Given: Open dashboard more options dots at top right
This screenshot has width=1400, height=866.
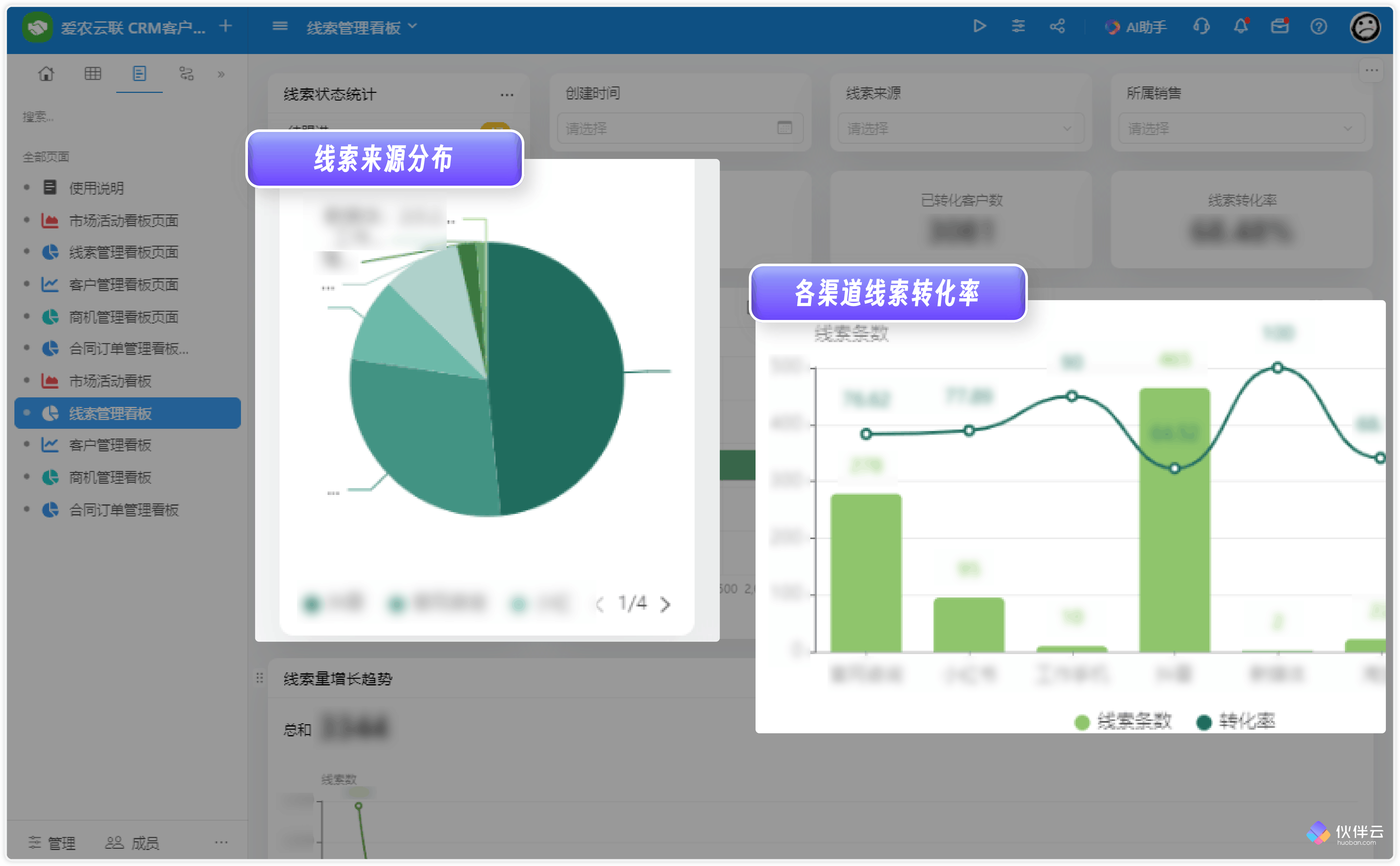Looking at the screenshot, I should tap(1371, 70).
